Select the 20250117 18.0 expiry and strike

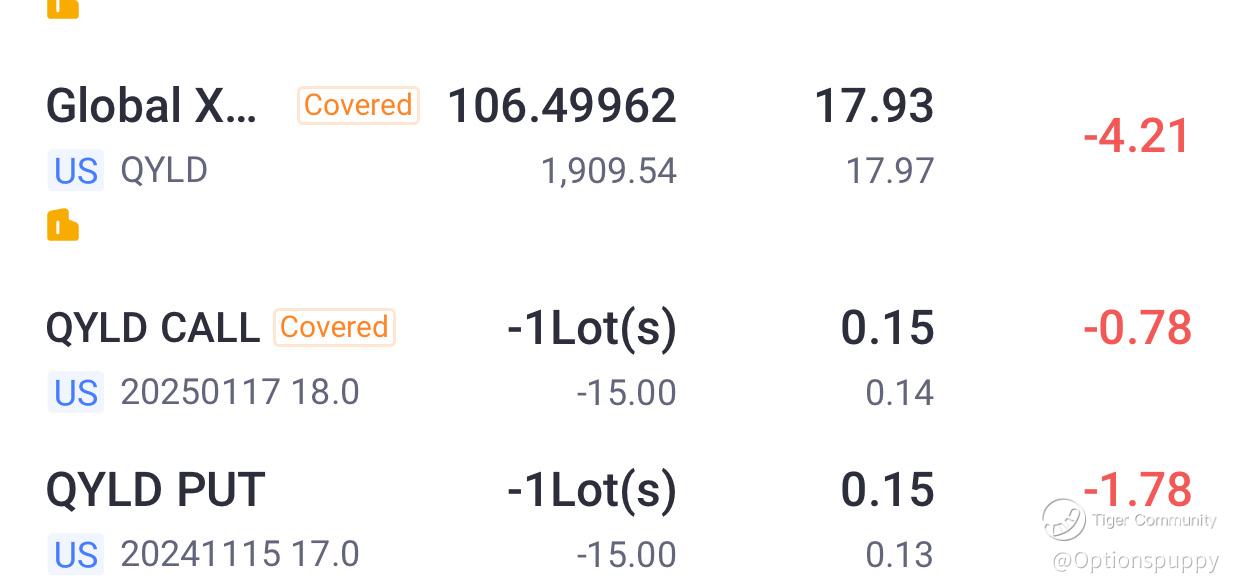pos(240,393)
